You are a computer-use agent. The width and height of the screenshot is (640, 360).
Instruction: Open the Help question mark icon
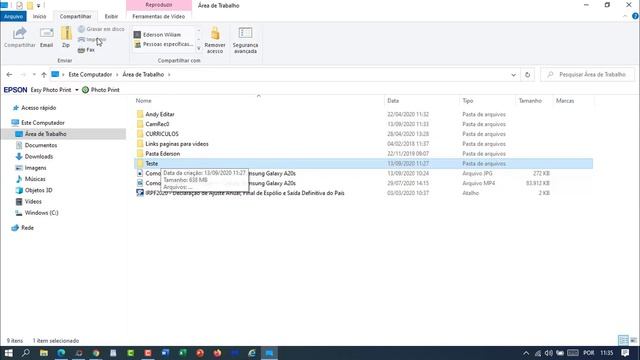(635, 16)
